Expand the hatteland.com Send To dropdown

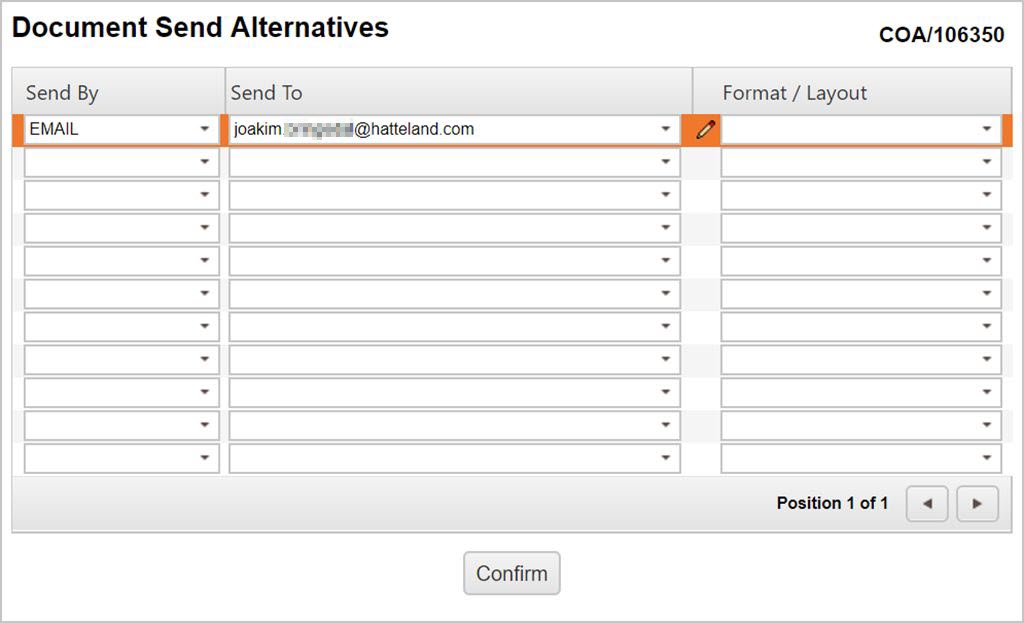tap(666, 130)
